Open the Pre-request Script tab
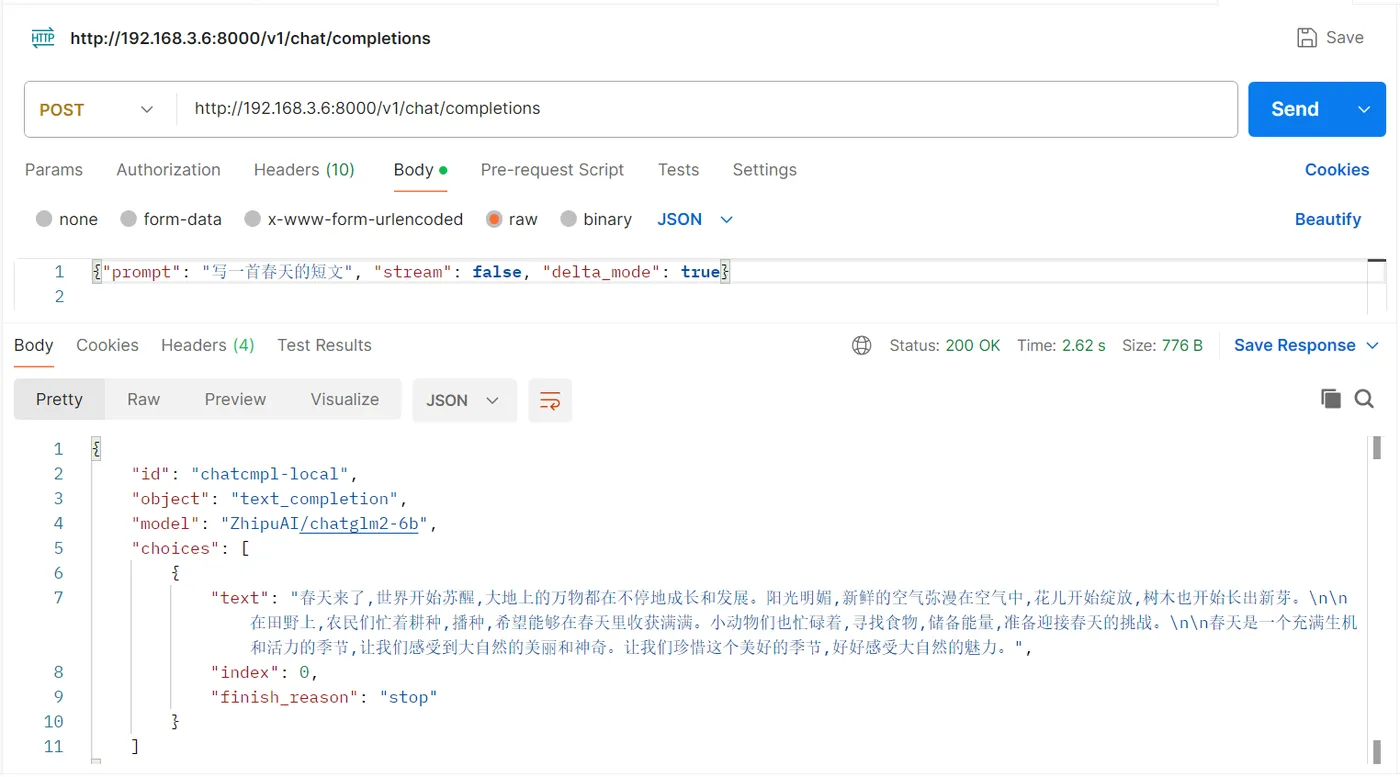This screenshot has width=1400, height=777. 552,170
